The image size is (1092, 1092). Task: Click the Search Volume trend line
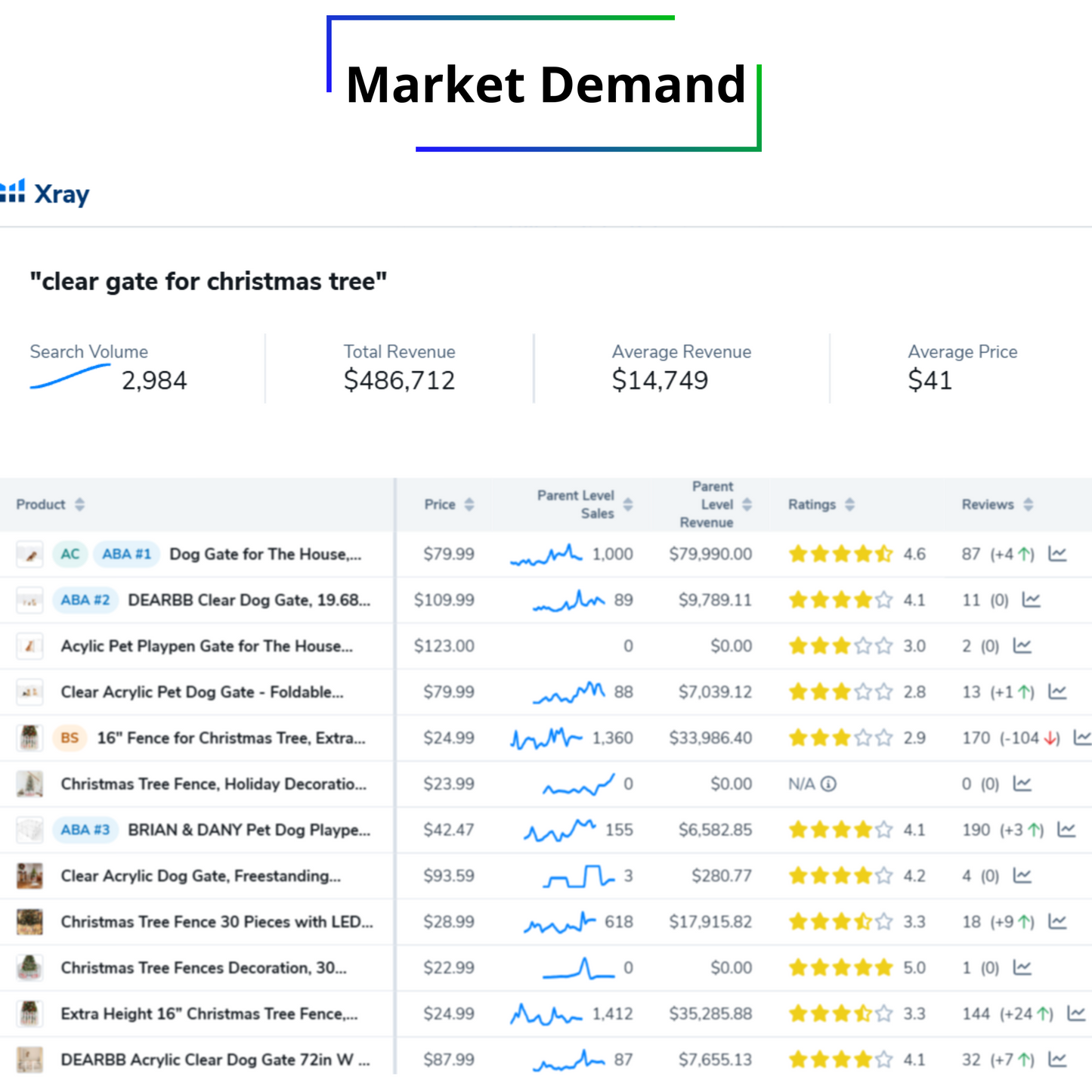tap(70, 376)
